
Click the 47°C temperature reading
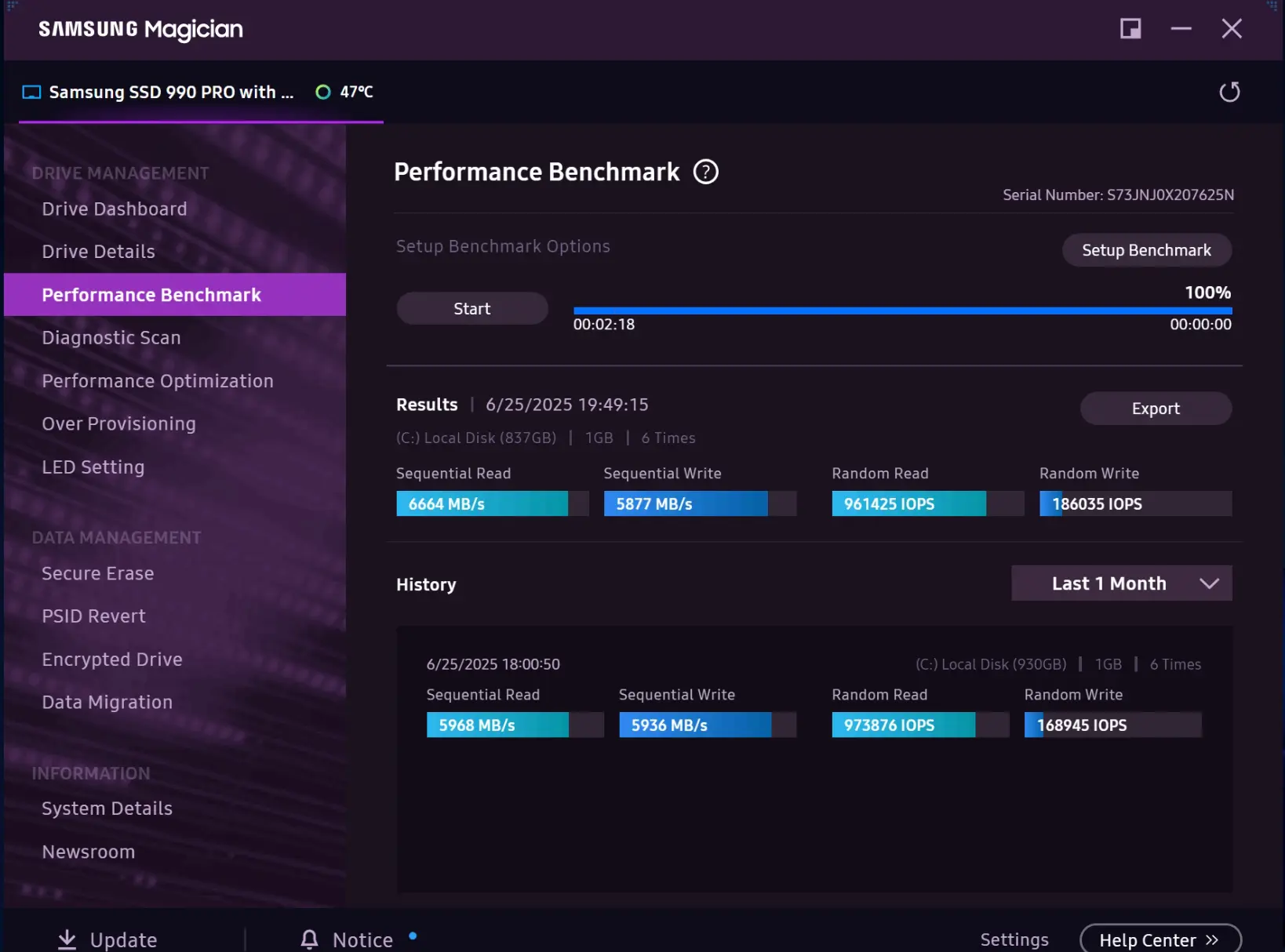pyautogui.click(x=356, y=93)
